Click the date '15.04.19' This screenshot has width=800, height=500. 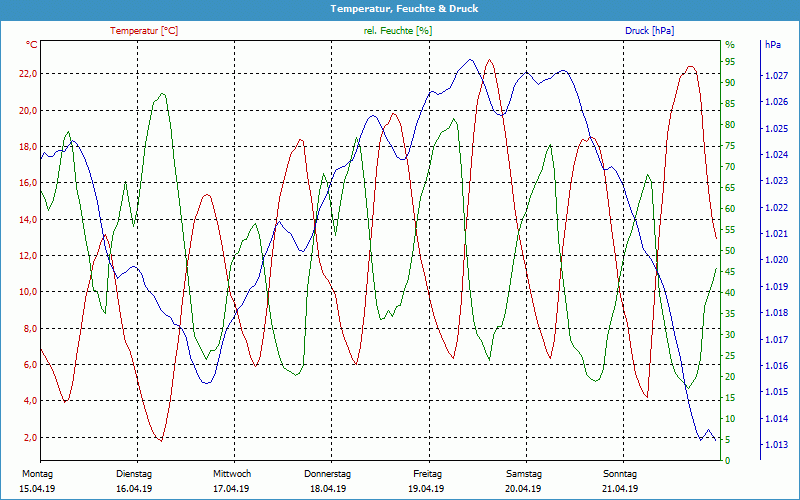coord(37,489)
